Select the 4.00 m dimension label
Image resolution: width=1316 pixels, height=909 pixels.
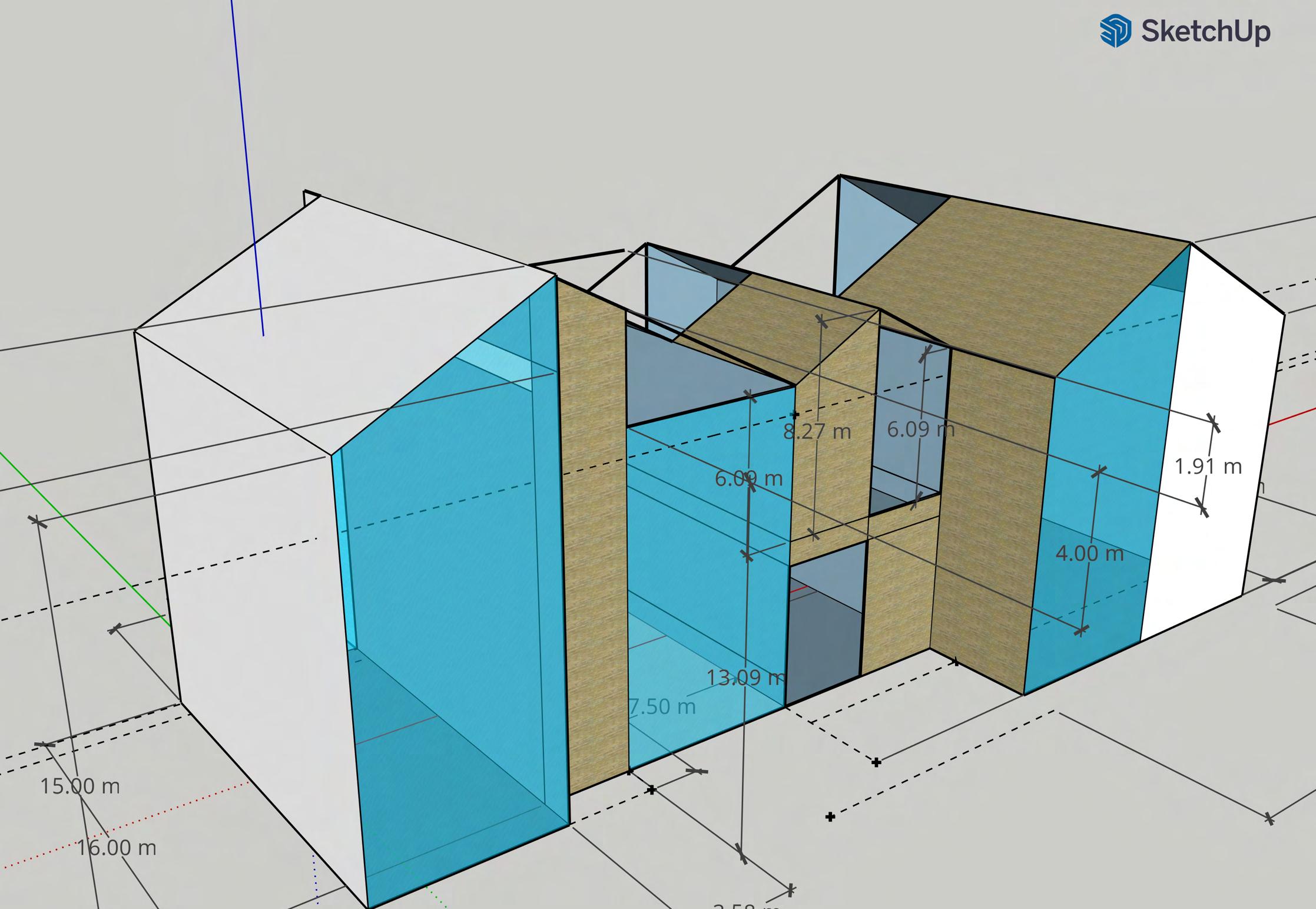(1089, 554)
